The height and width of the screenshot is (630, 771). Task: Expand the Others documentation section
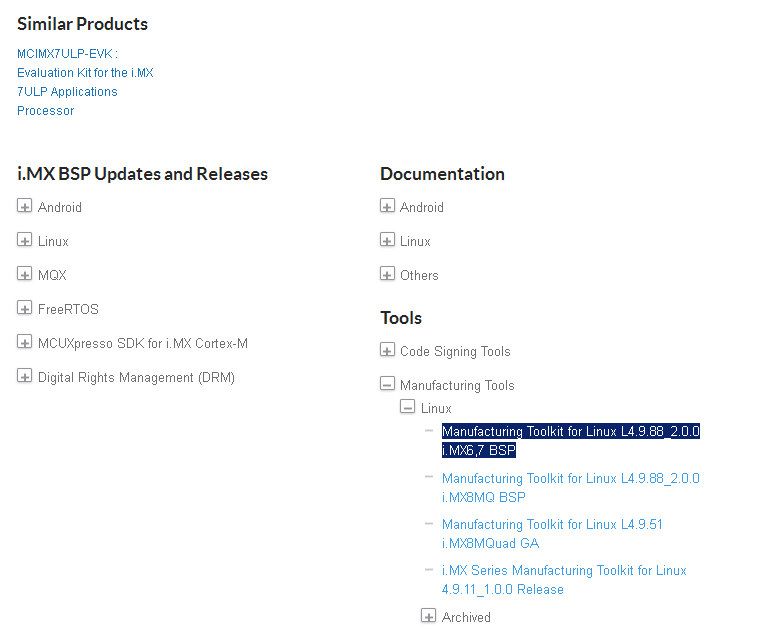387,275
